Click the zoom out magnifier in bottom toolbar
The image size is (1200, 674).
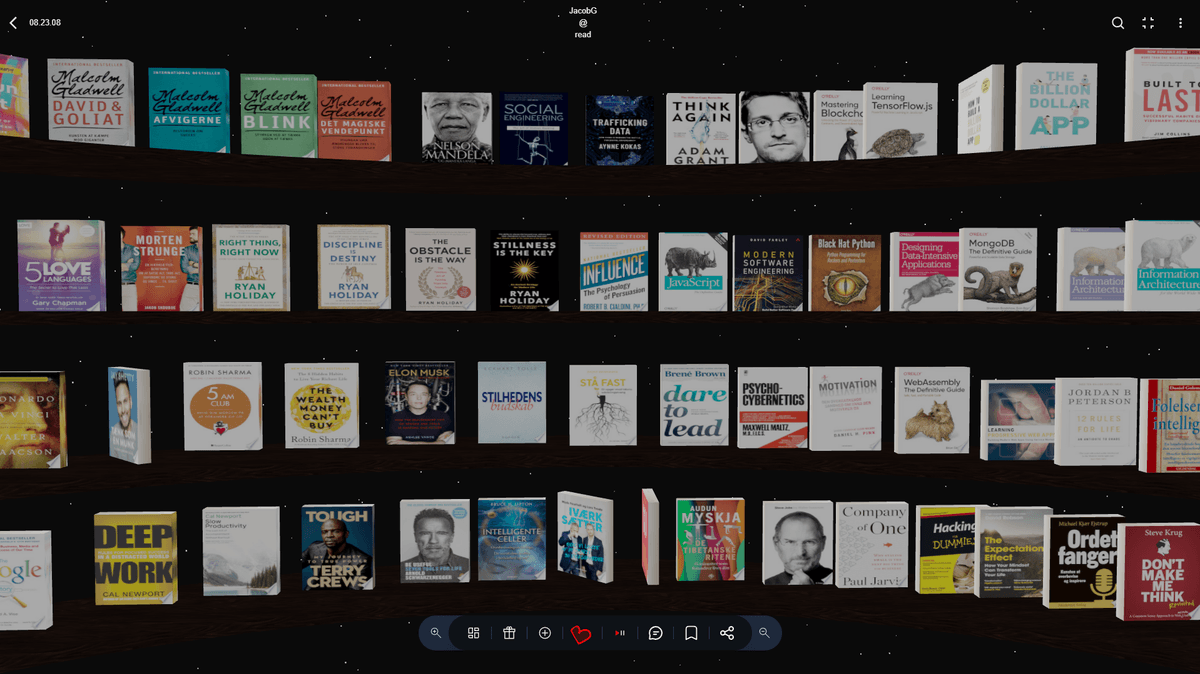tap(764, 633)
